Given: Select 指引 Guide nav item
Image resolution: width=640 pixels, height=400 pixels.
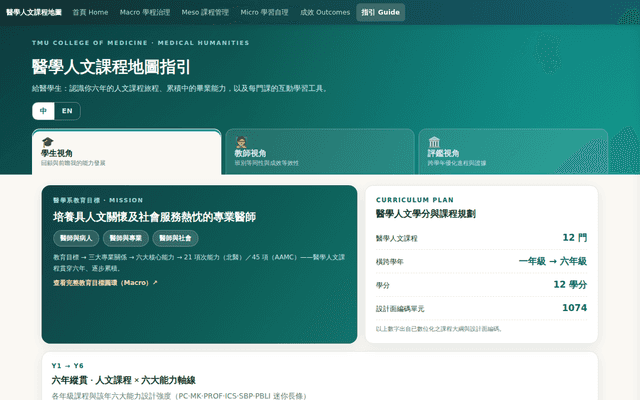Looking at the screenshot, I should (380, 12).
